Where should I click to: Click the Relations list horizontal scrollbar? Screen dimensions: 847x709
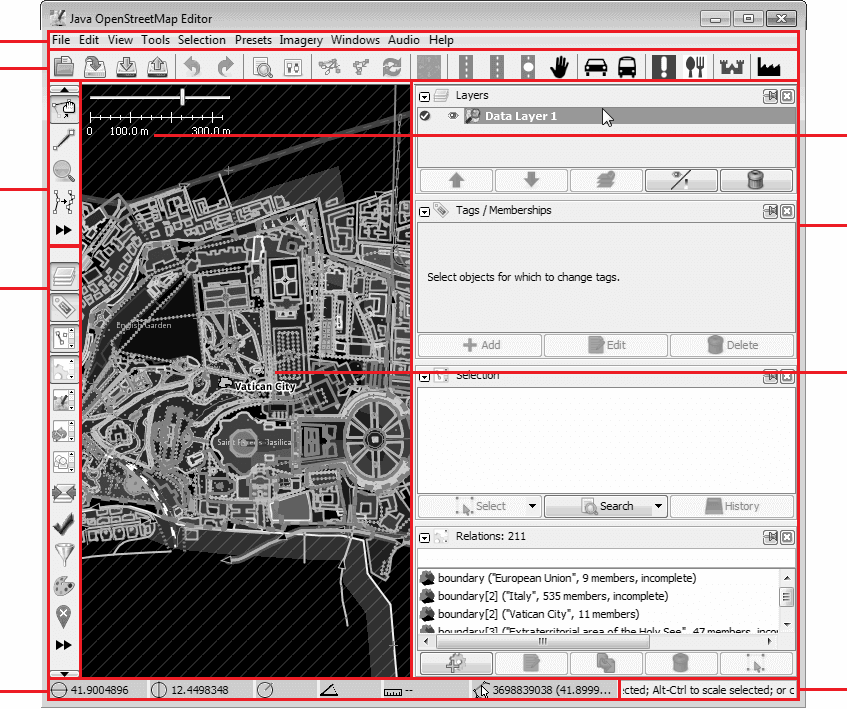click(543, 642)
